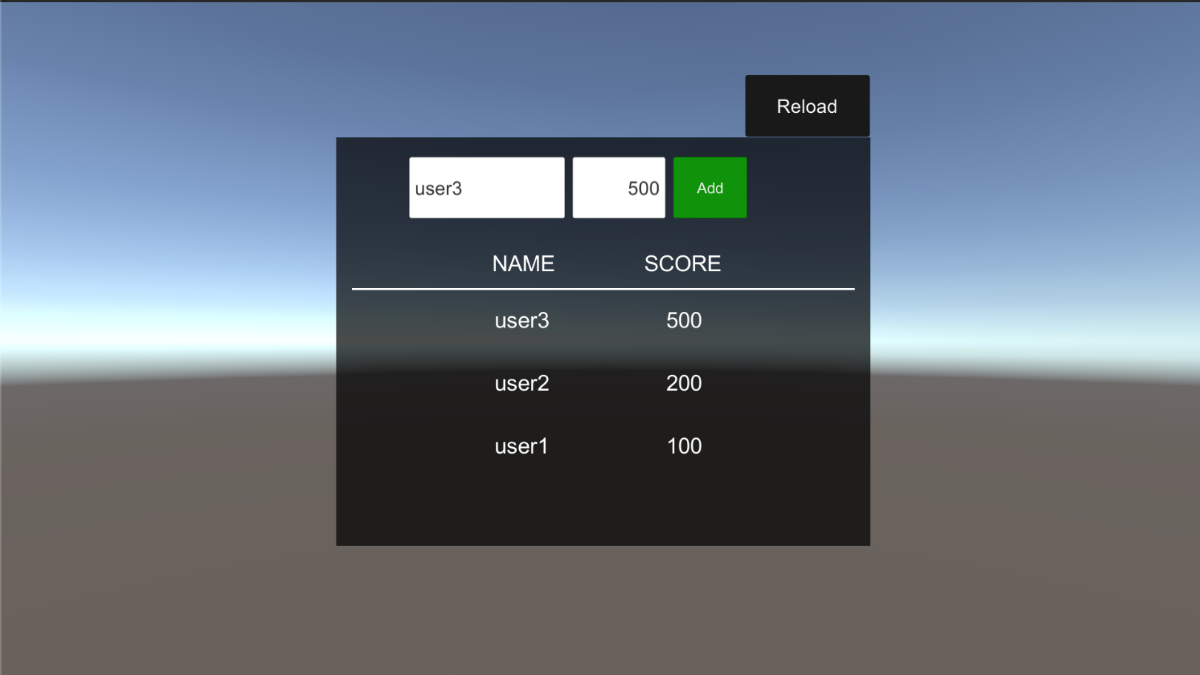This screenshot has height=675, width=1200.
Task: Select the user1 leaderboard entry name
Action: point(522,447)
